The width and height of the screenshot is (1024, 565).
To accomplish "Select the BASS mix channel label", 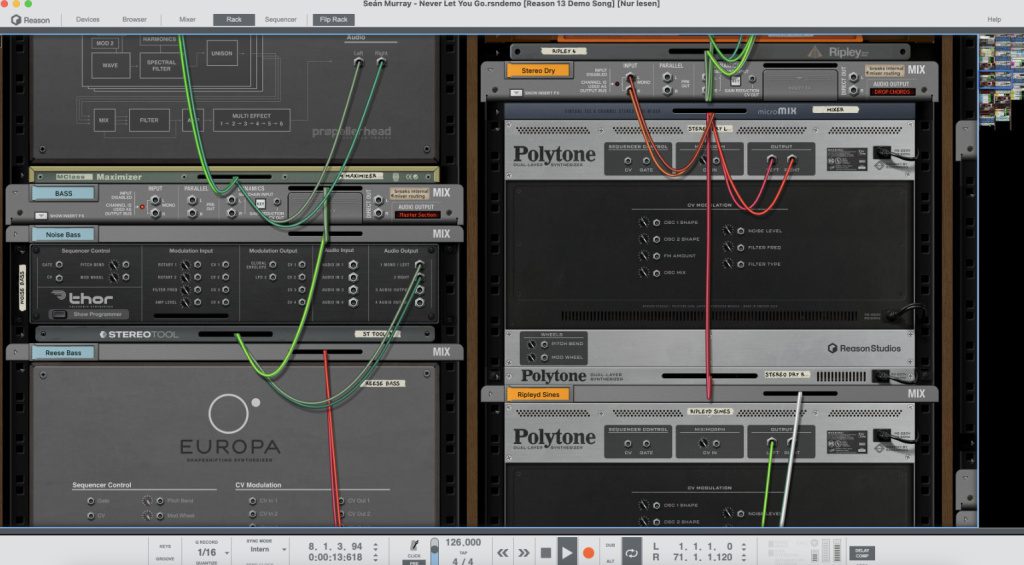I will point(64,193).
